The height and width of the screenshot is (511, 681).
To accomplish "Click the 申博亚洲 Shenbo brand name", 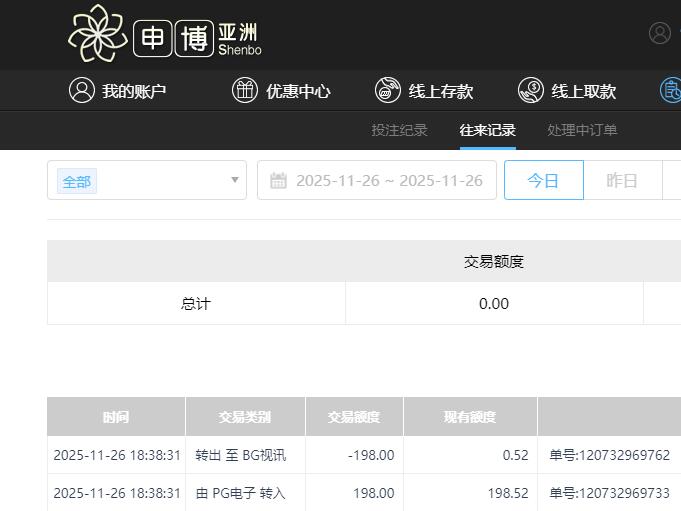I will (x=198, y=39).
